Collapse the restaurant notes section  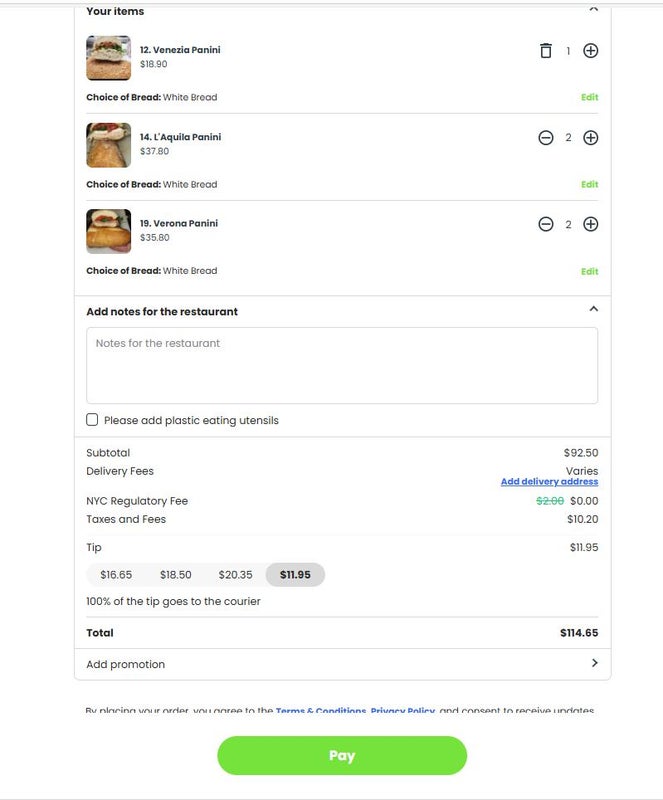593,310
